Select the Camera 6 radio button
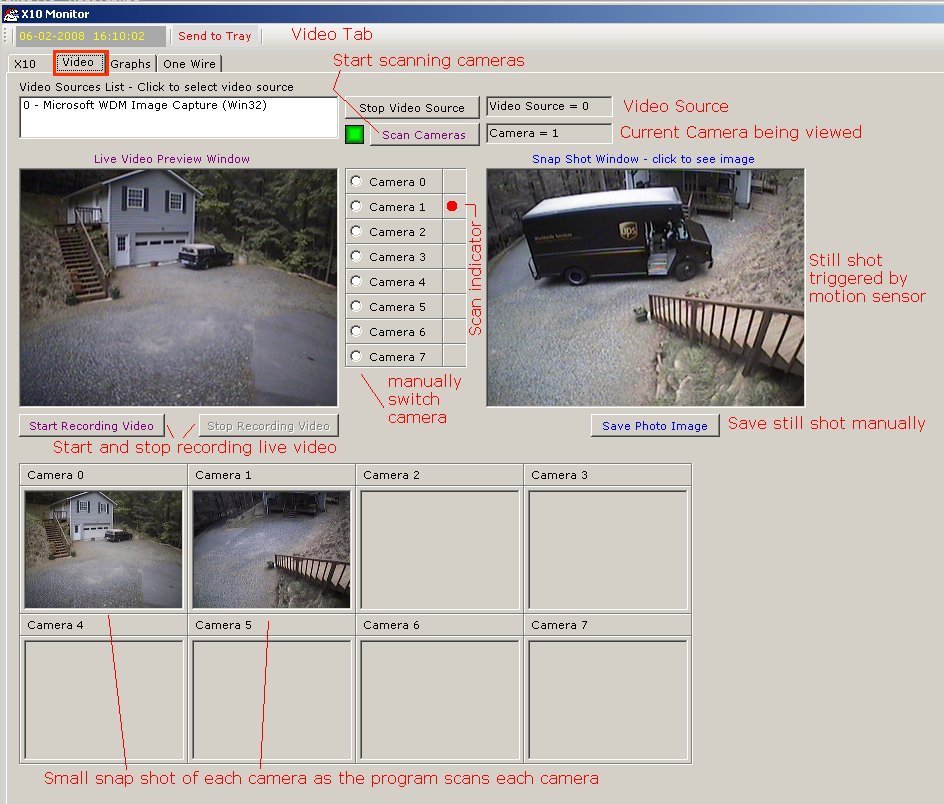Screen dimensions: 944x804 tap(356, 331)
